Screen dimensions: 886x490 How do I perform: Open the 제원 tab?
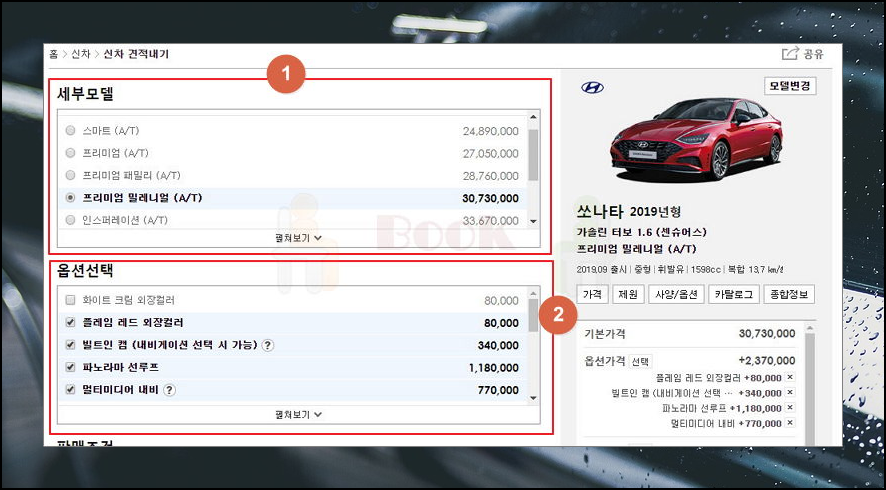[x=628, y=294]
